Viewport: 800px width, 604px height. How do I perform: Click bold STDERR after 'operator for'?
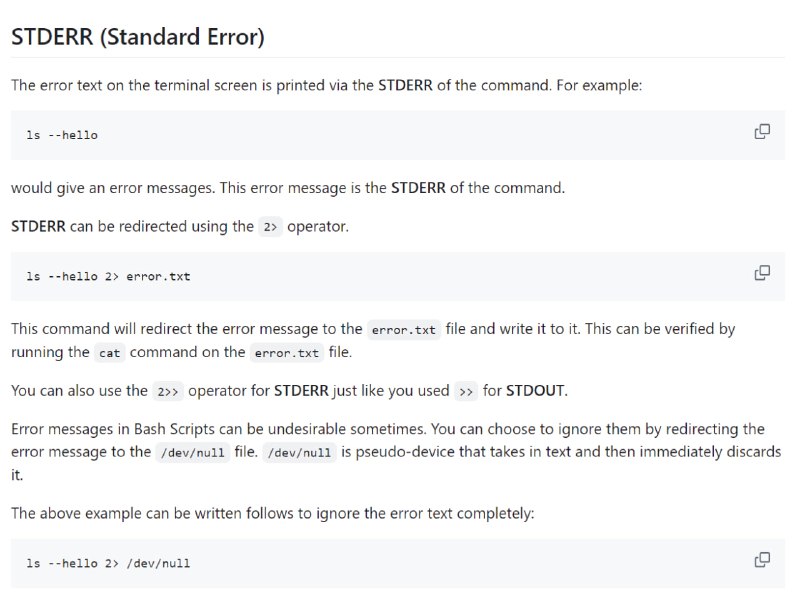(301, 391)
